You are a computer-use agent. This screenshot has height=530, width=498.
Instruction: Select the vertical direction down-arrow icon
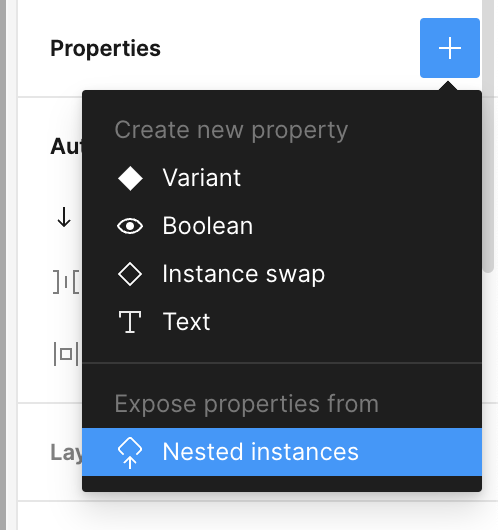[x=64, y=217]
